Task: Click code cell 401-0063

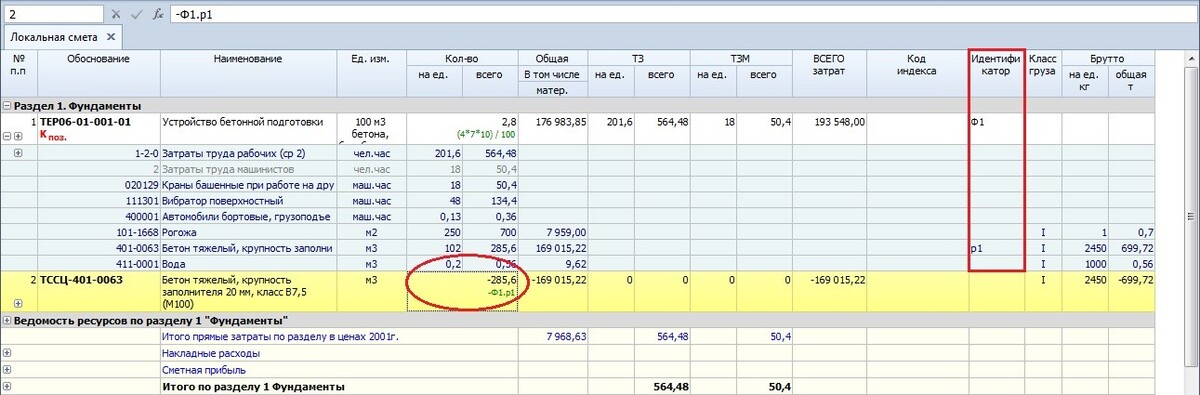Action: (98, 247)
